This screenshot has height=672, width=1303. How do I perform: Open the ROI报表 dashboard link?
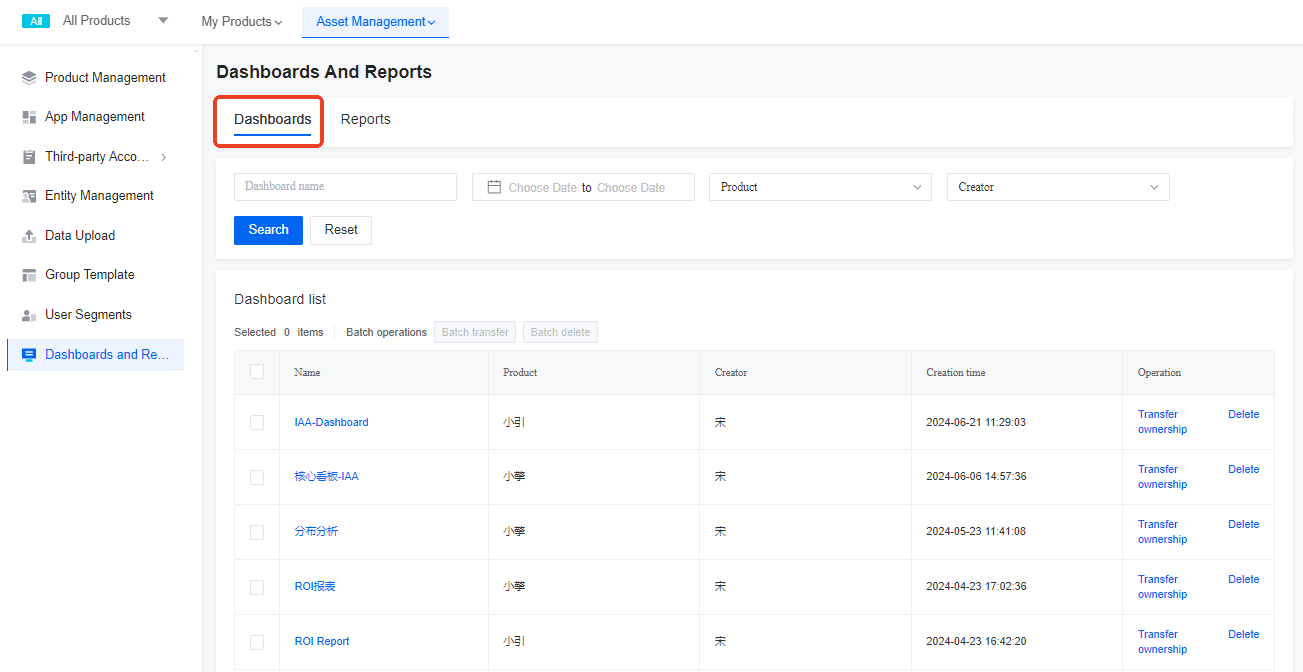tap(315, 587)
